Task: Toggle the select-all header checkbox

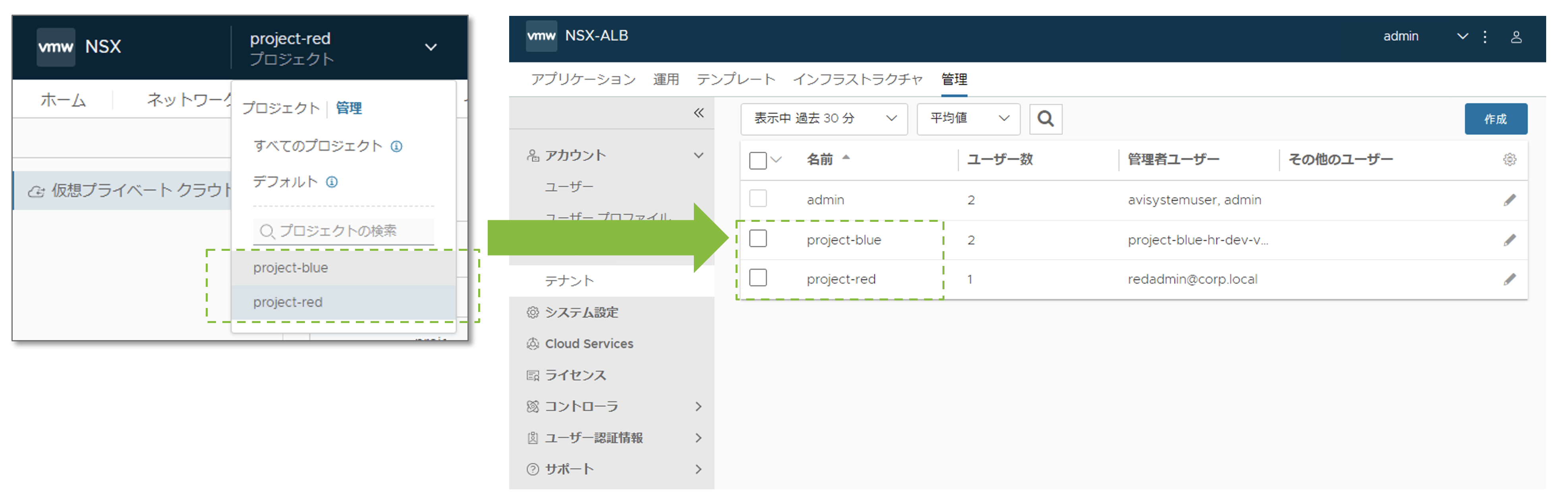Action: pos(757,160)
